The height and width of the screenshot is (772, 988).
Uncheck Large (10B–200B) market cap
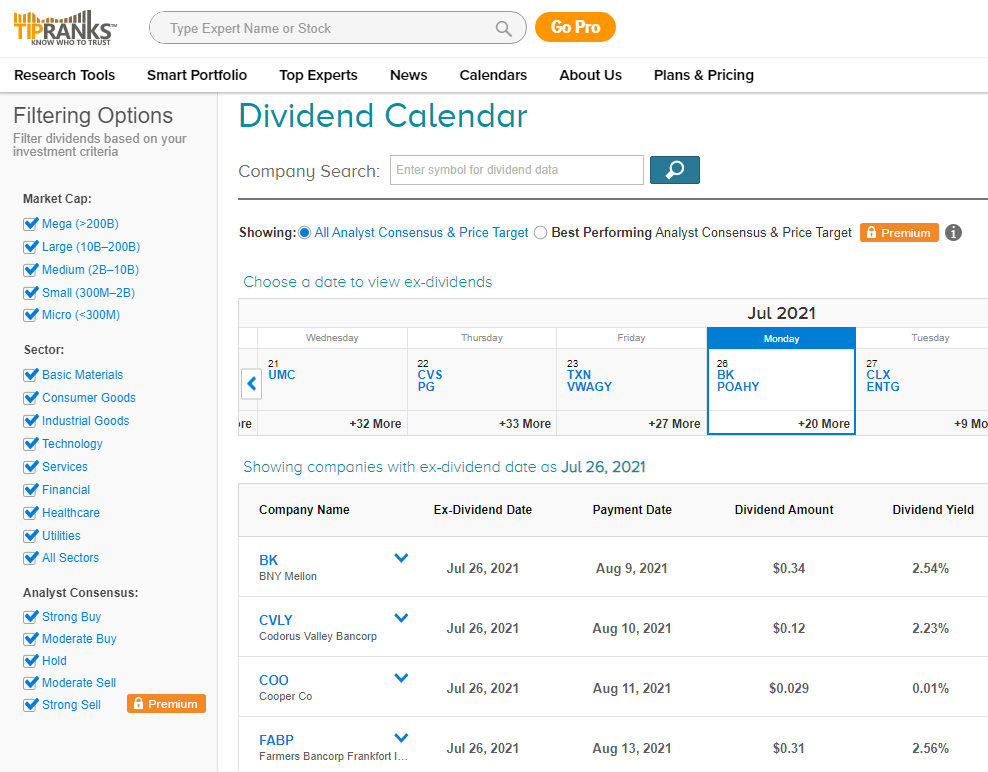30,246
